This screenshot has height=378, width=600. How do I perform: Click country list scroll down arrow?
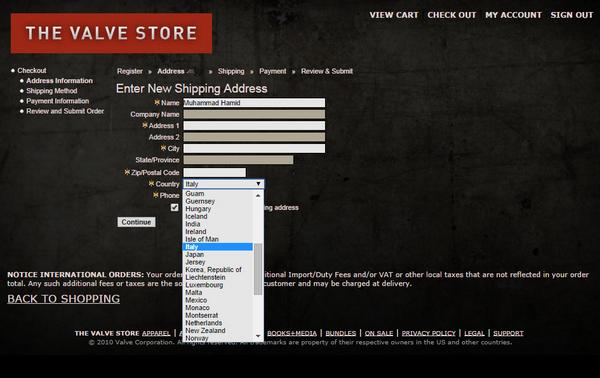click(x=258, y=336)
